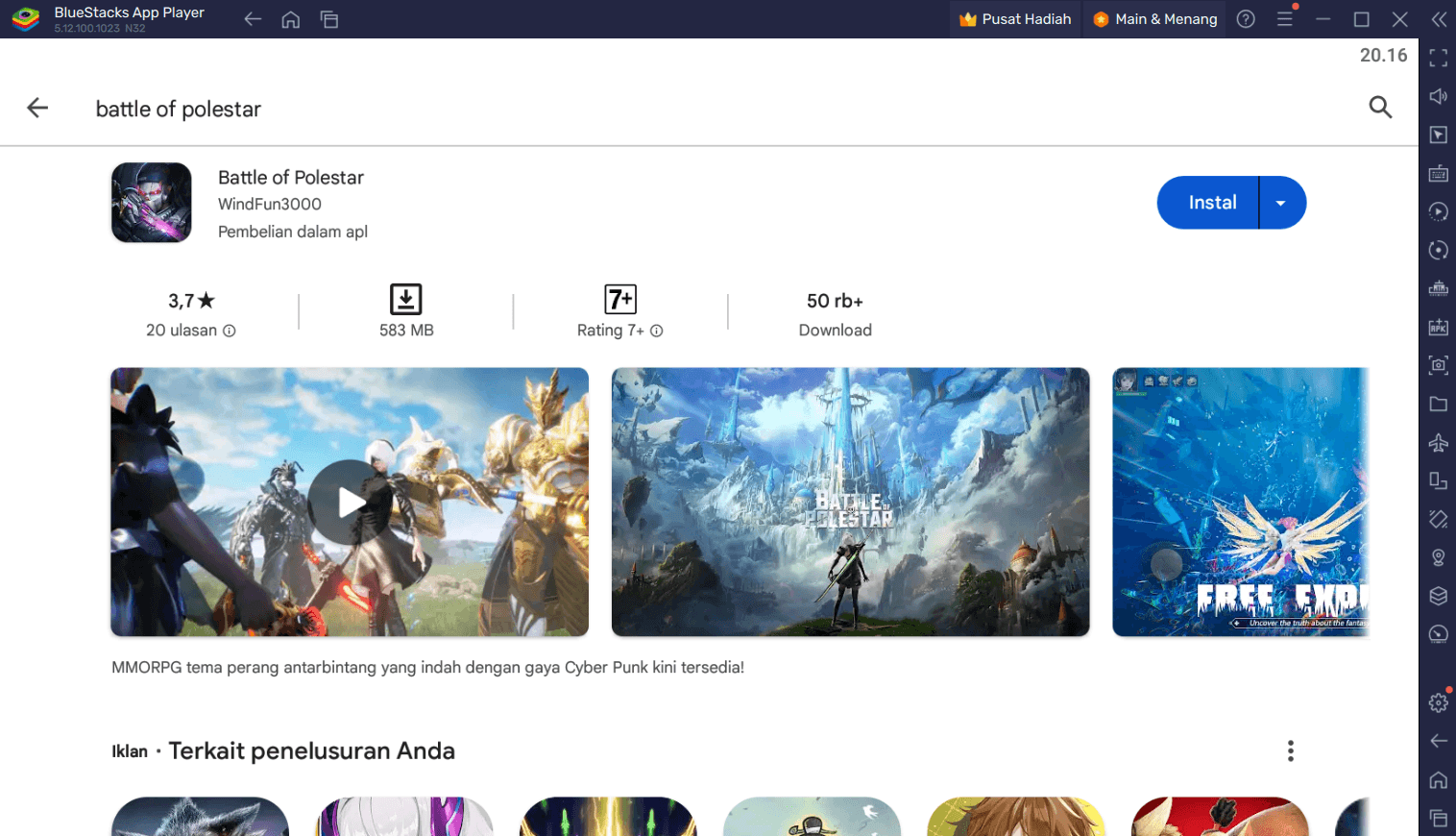Open the set location sidebar icon

(x=1438, y=557)
